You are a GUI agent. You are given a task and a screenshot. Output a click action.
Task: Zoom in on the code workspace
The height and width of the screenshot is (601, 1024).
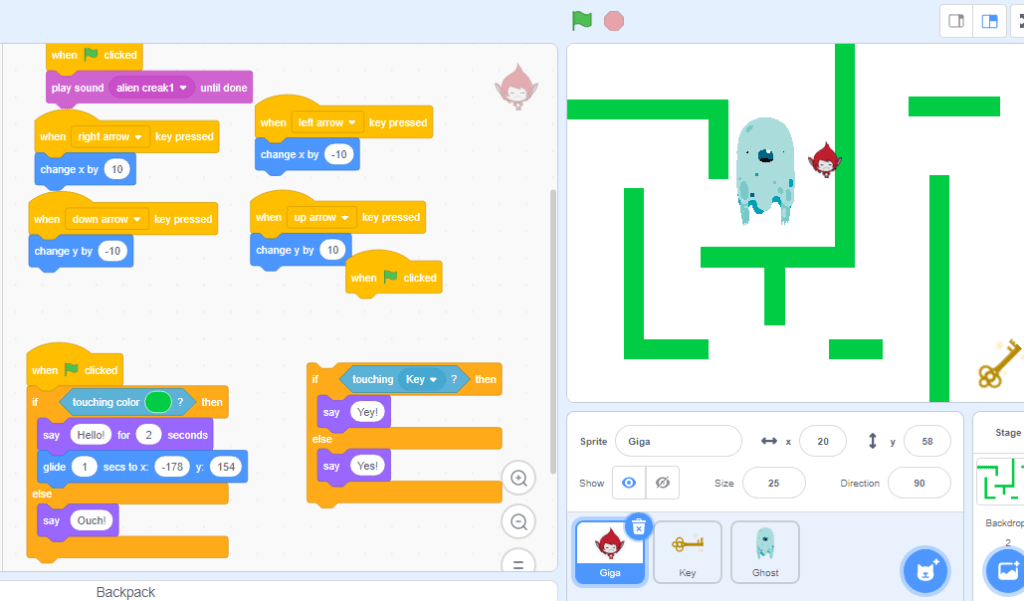pyautogui.click(x=518, y=479)
